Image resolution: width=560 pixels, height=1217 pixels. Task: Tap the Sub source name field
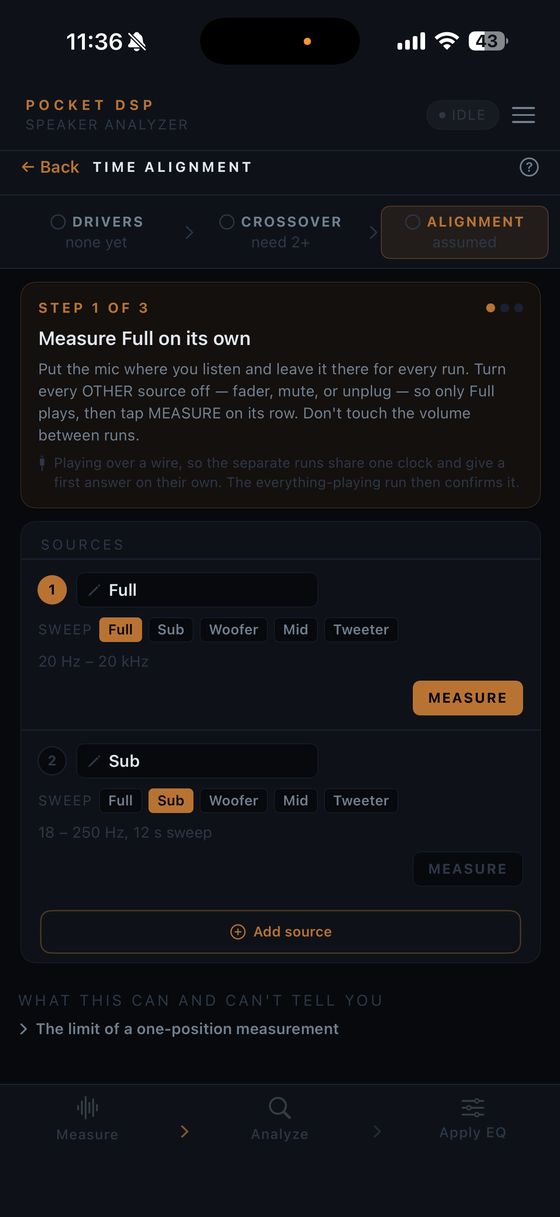197,761
